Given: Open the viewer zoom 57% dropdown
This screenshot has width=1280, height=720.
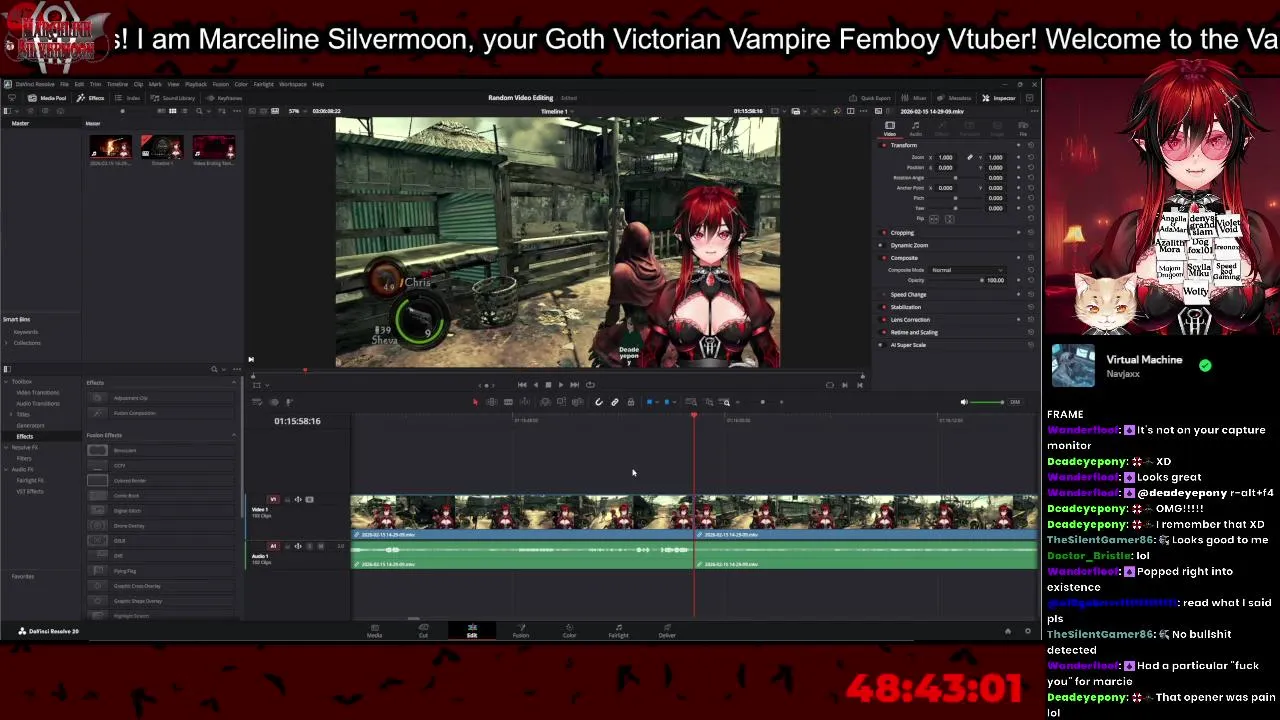Looking at the screenshot, I should click(297, 111).
